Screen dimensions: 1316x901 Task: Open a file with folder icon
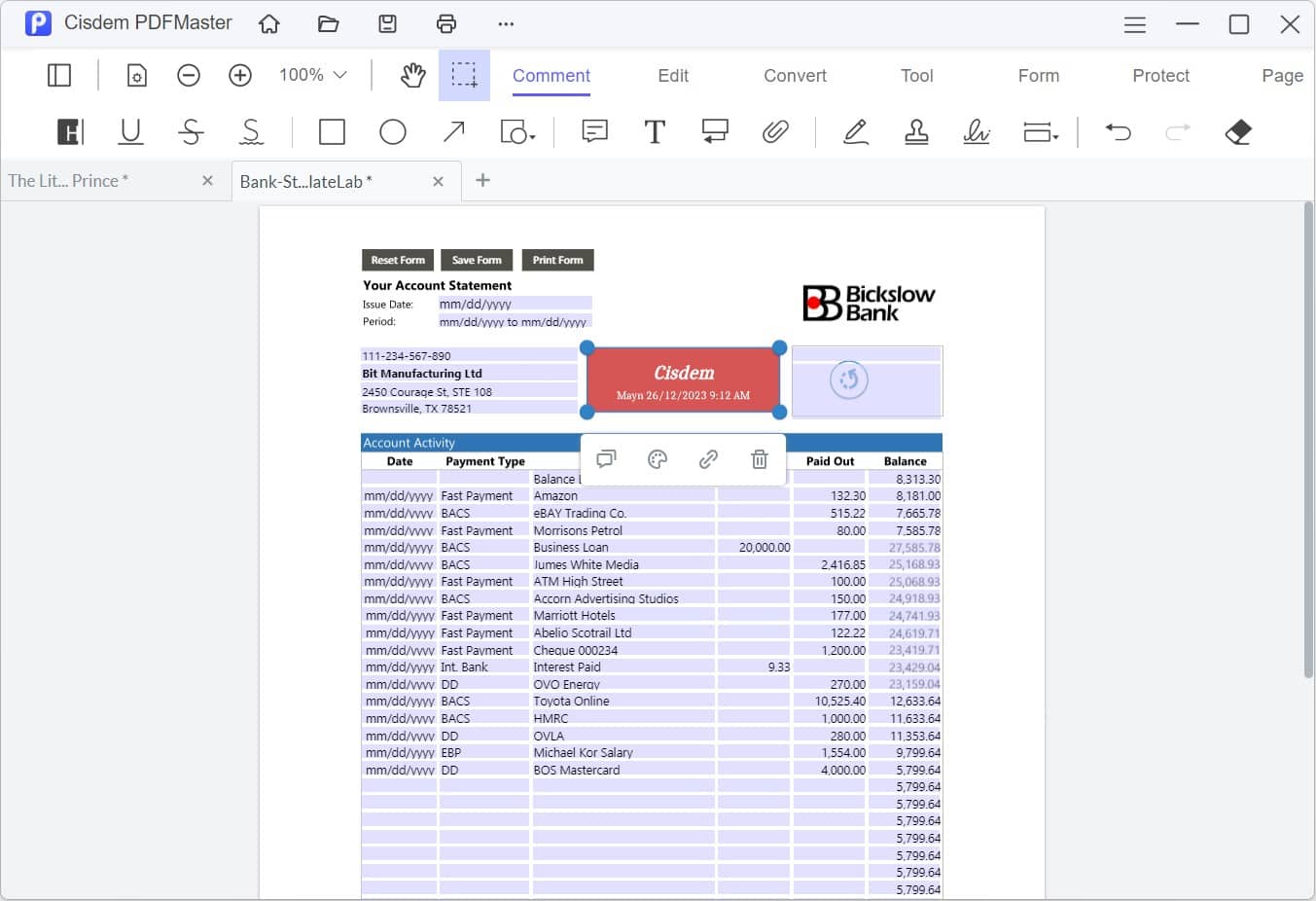[329, 24]
